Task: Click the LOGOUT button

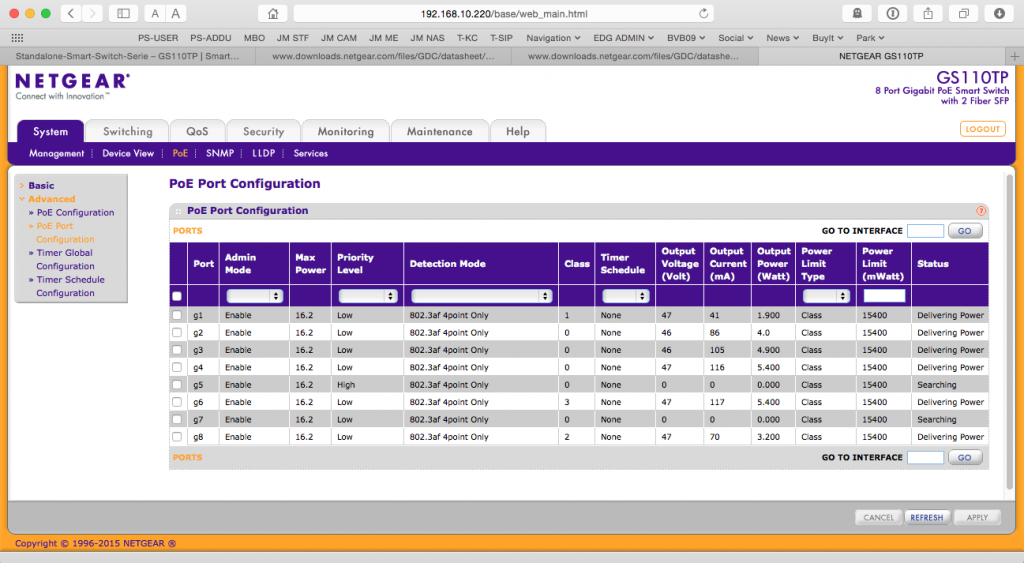Action: pyautogui.click(x=982, y=129)
